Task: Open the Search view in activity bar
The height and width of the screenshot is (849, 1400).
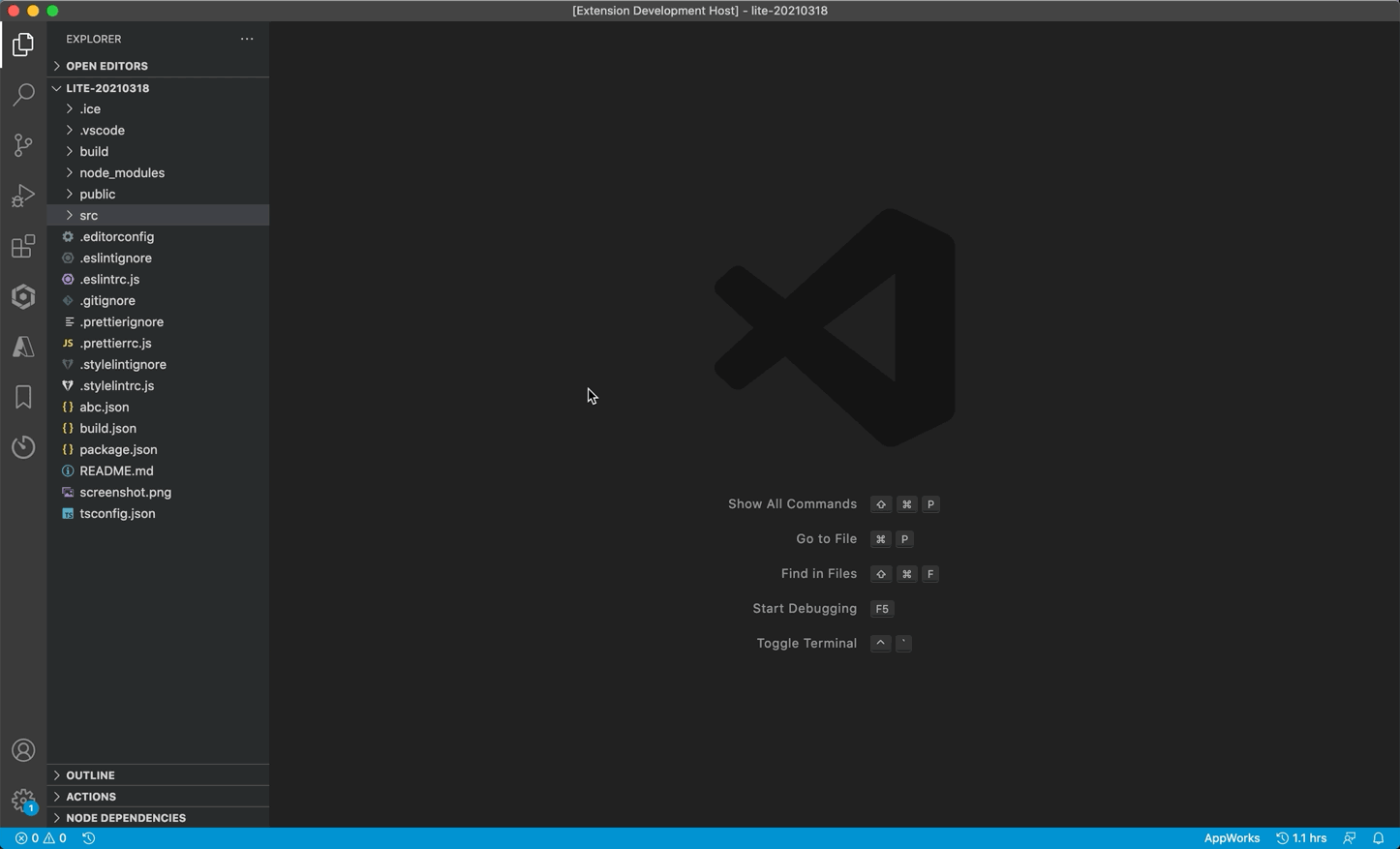Action: 23,94
